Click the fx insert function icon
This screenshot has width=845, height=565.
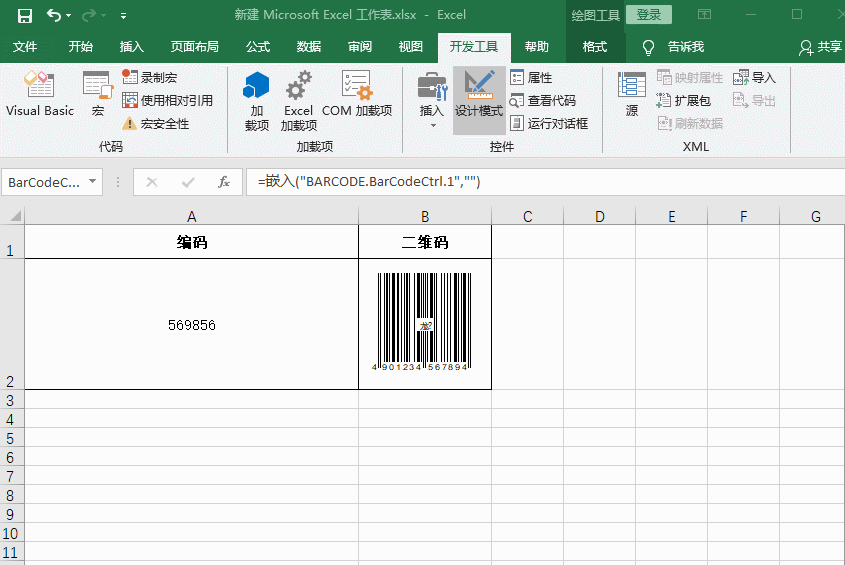[x=224, y=182]
